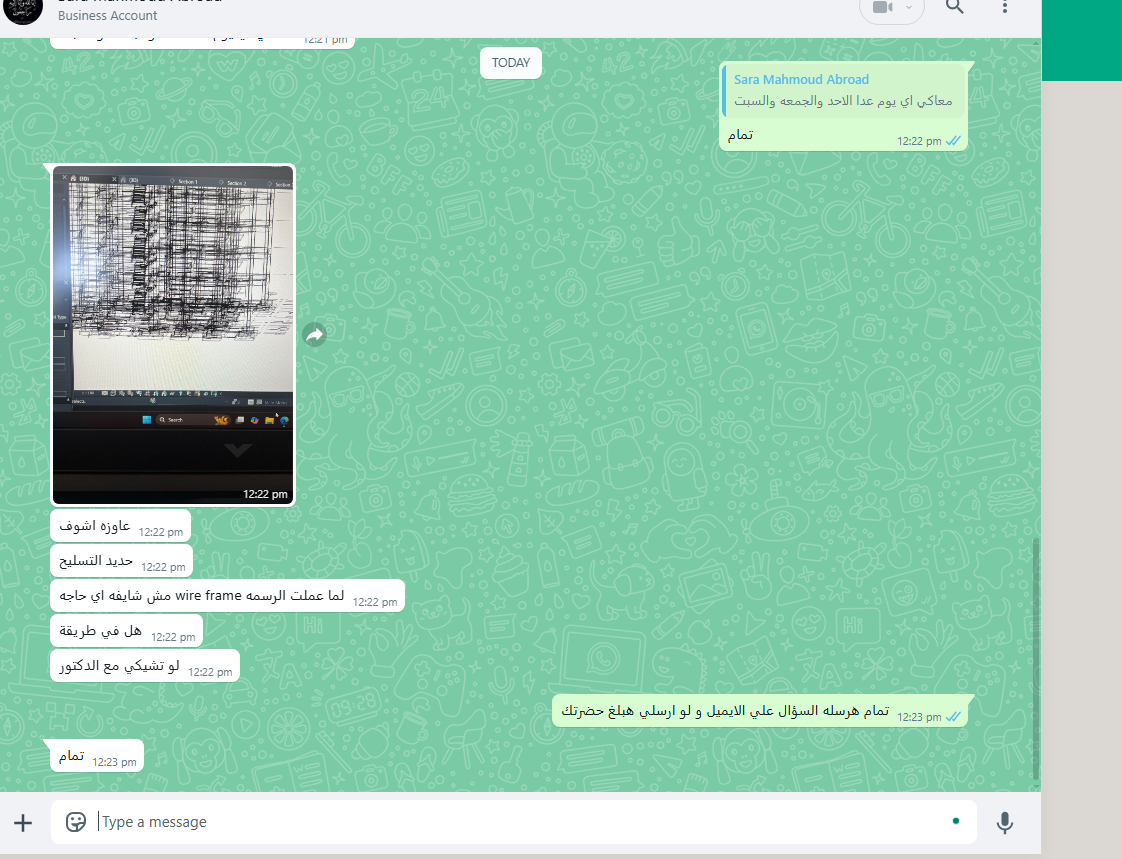Forward the wireframe screenshot image

coord(315,334)
